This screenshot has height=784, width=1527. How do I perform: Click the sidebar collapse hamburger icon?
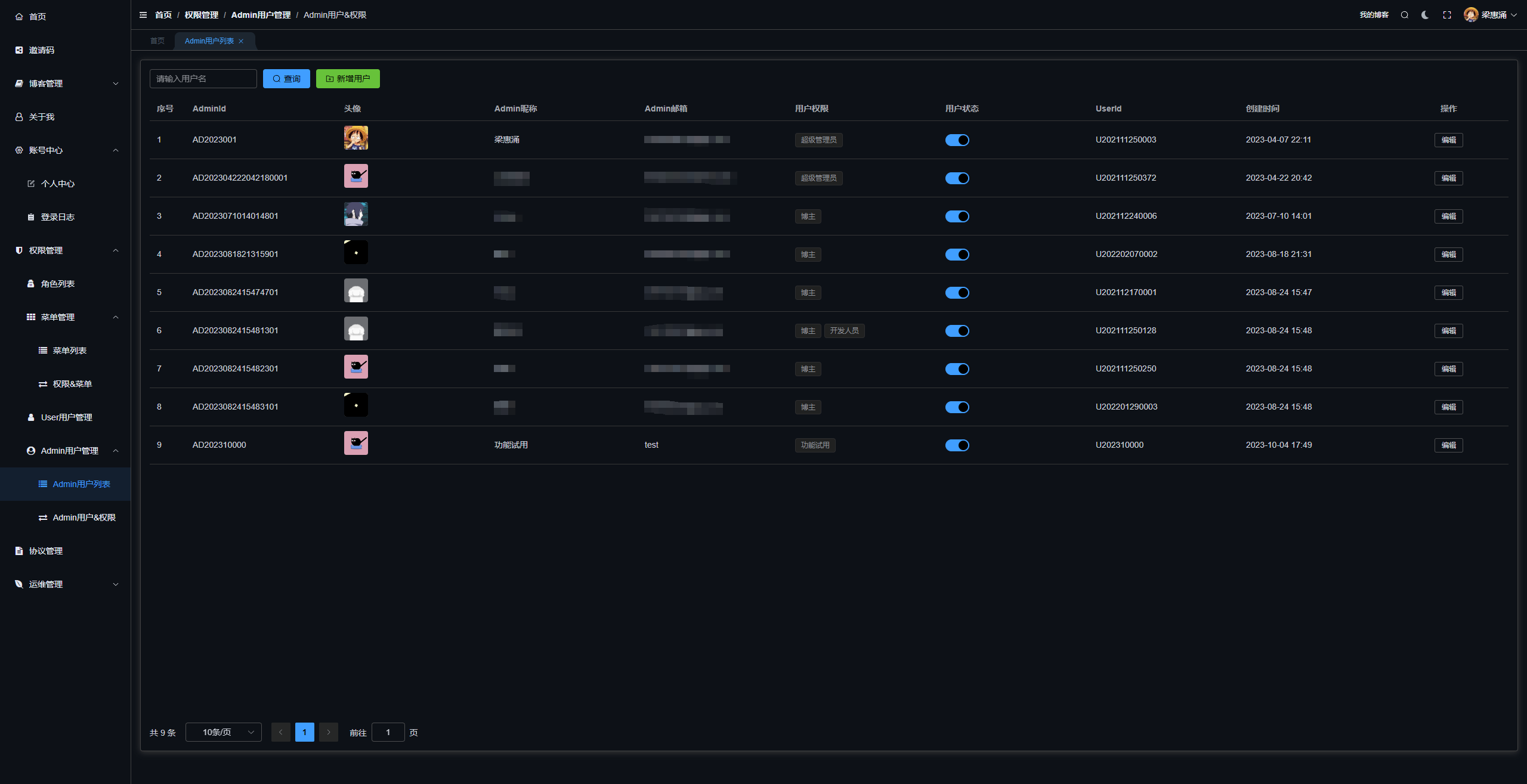tap(143, 15)
